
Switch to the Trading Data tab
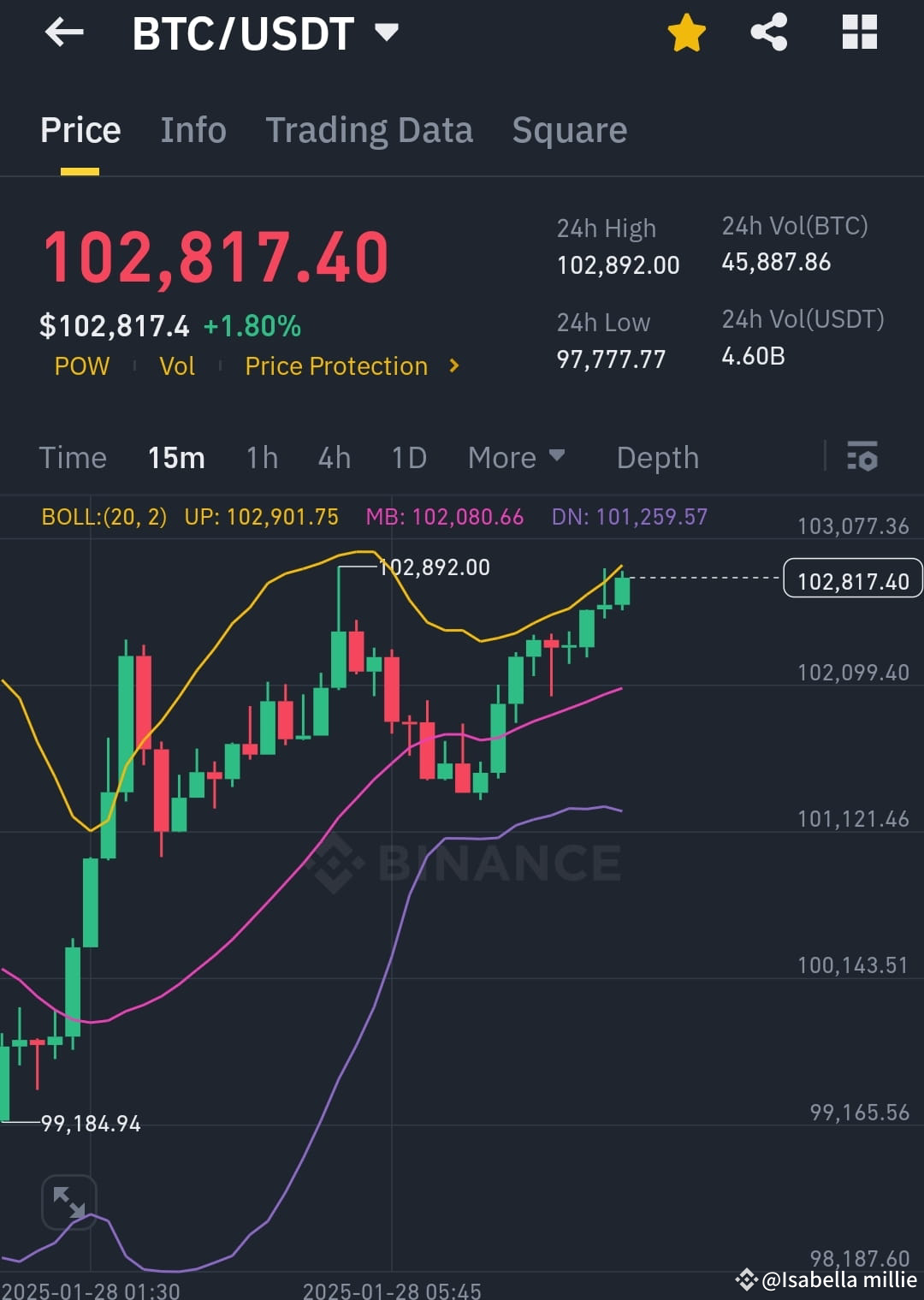(x=370, y=129)
